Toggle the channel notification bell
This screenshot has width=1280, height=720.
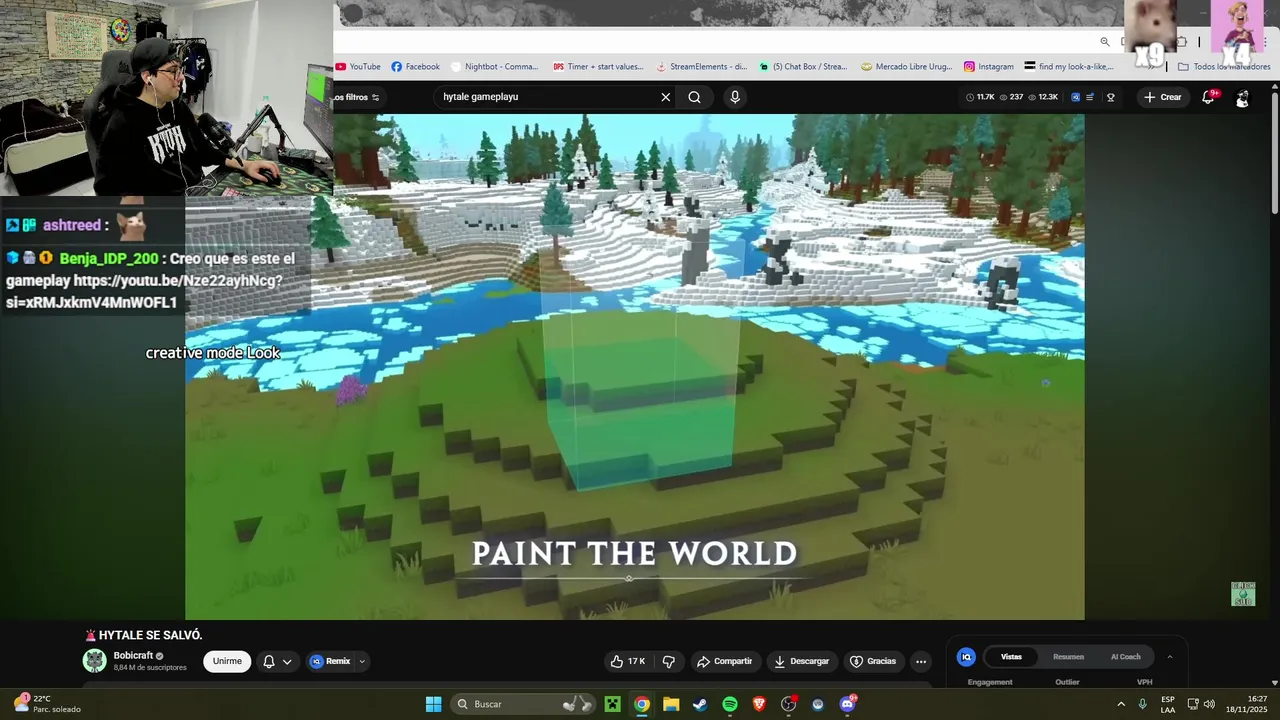[269, 661]
